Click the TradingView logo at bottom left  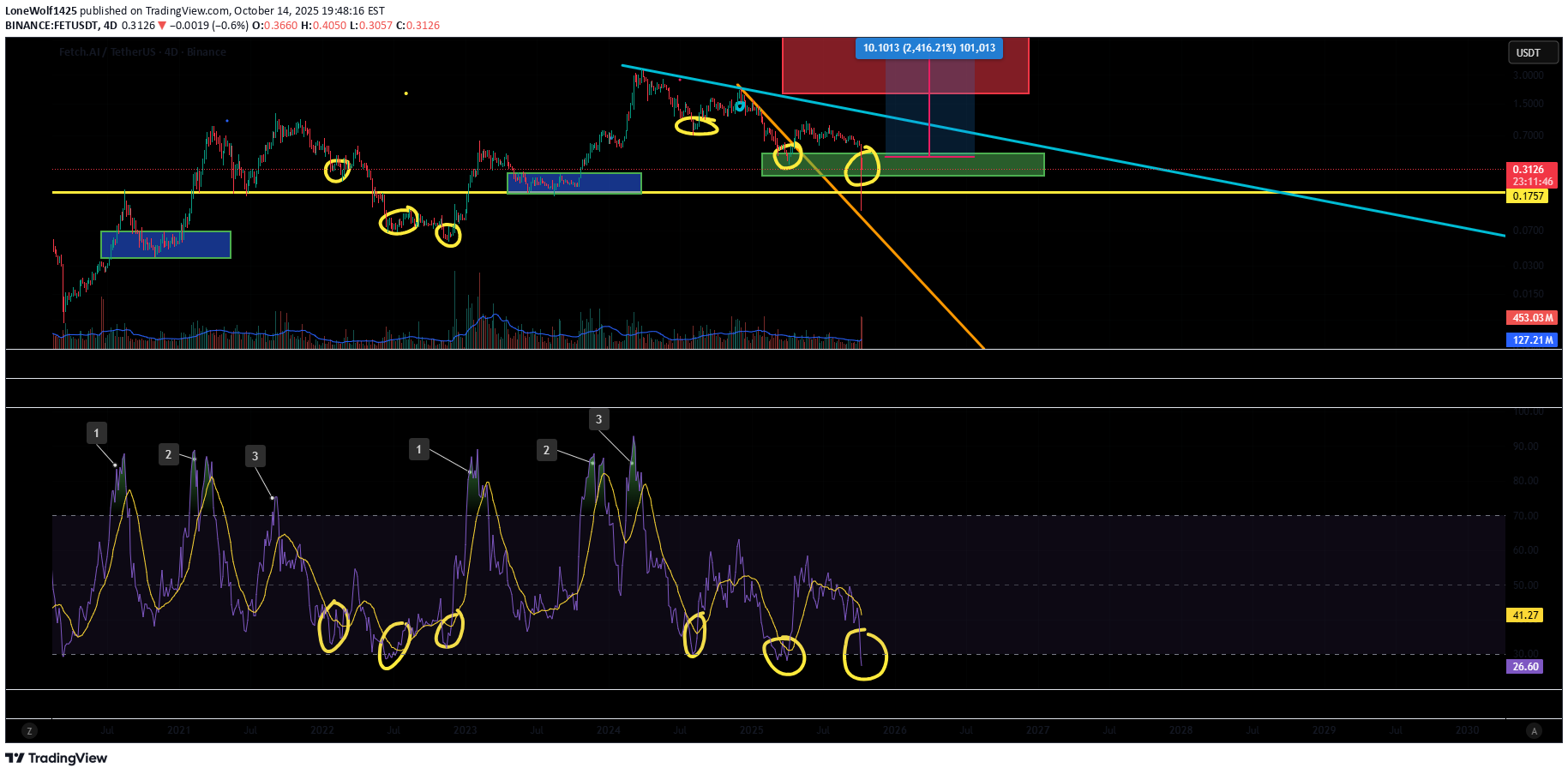57,758
